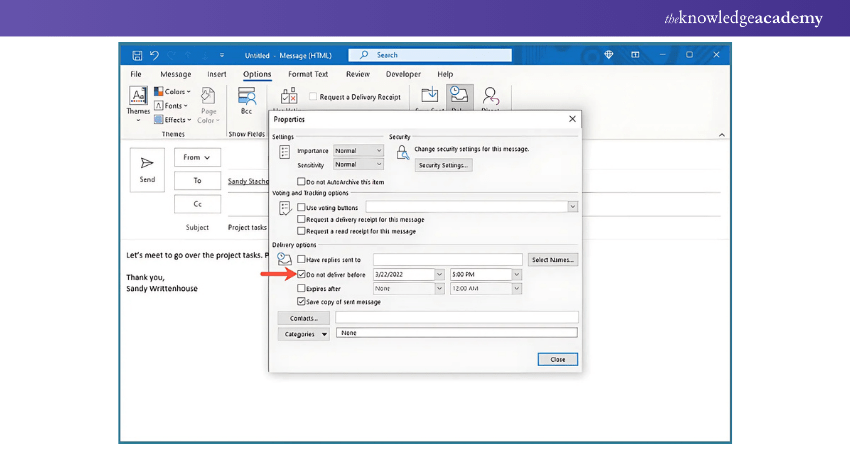Open the Review ribbon tab
The height and width of the screenshot is (450, 850).
pyautogui.click(x=357, y=74)
